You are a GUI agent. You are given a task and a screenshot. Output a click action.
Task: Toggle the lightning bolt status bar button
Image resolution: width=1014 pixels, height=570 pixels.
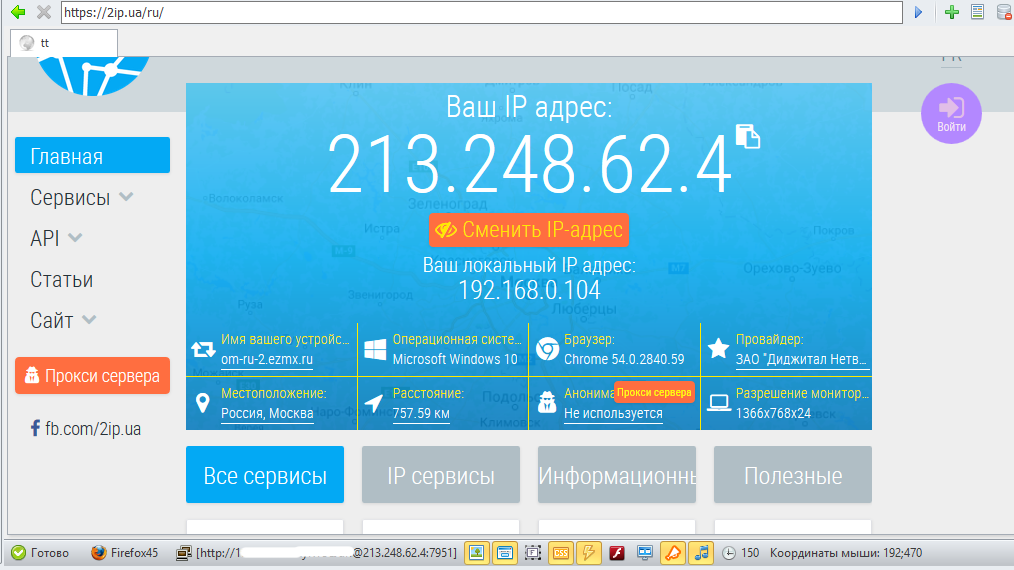[x=589, y=552]
